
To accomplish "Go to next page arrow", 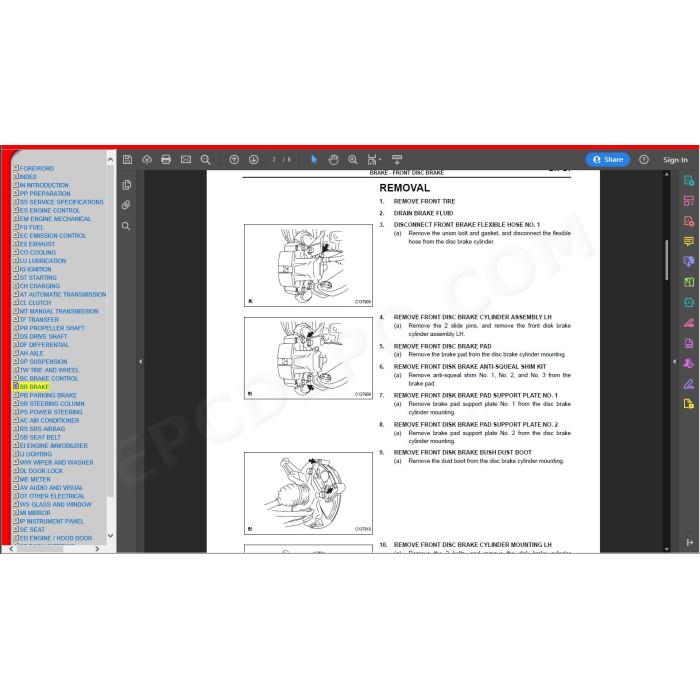I will pyautogui.click(x=254, y=159).
